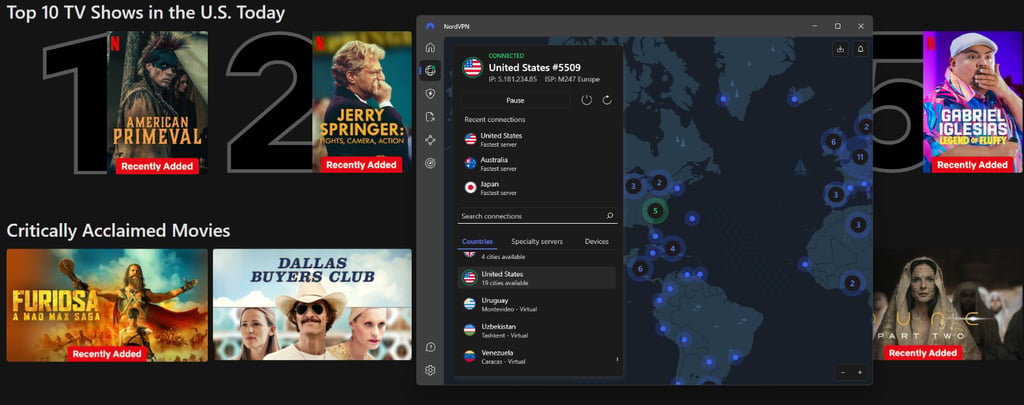
Task: Minimize the NordVPN window
Action: 814,26
